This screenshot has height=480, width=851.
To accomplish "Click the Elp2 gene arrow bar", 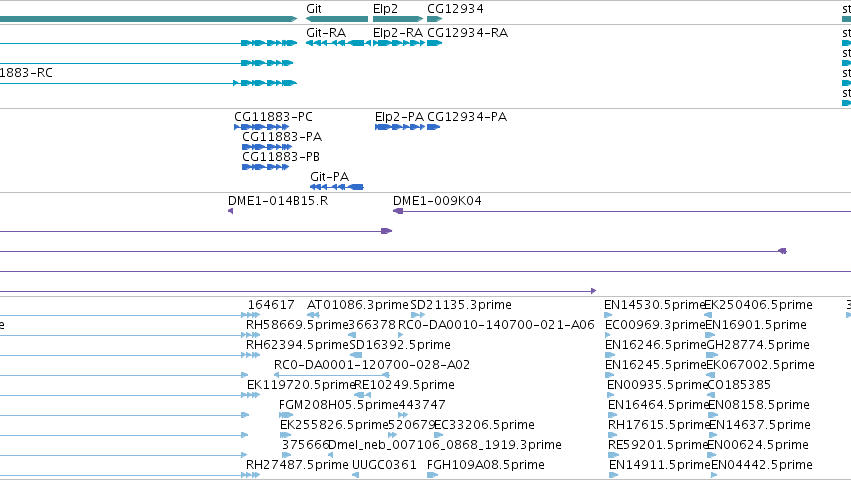I will pyautogui.click(x=398, y=19).
